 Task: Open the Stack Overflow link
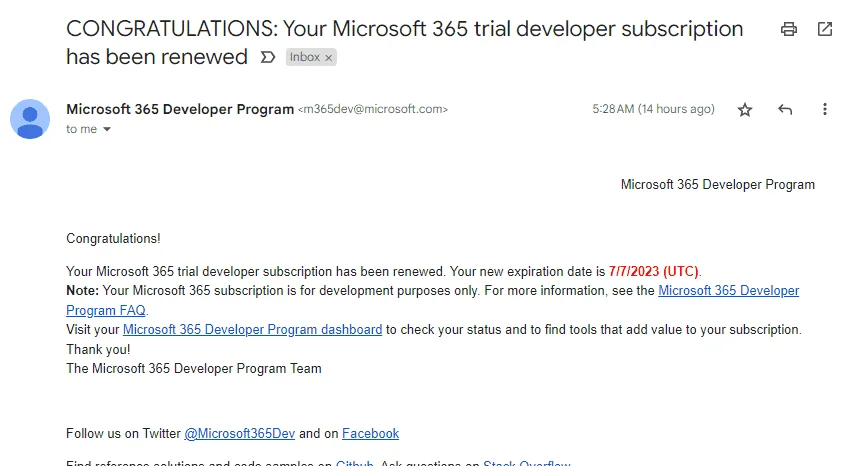click(x=526, y=463)
